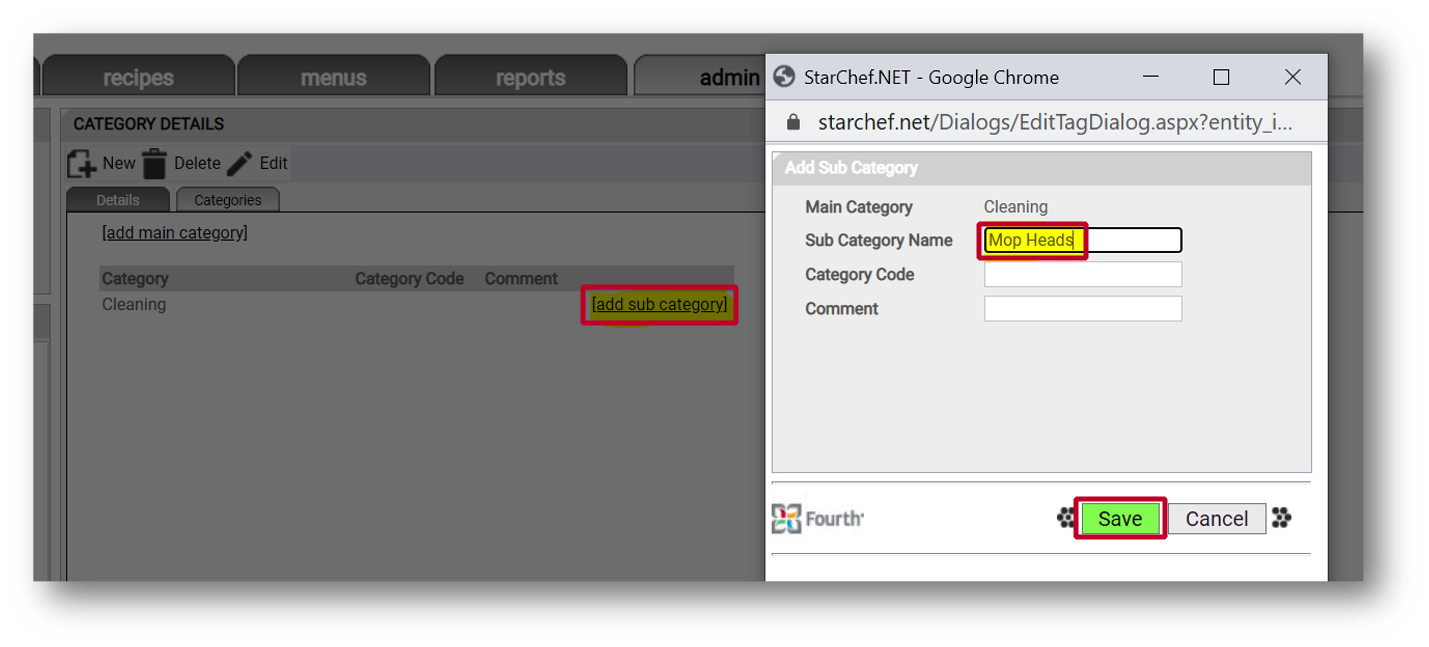Click the add sub category link
The width and height of the screenshot is (1429, 647).
coord(660,304)
